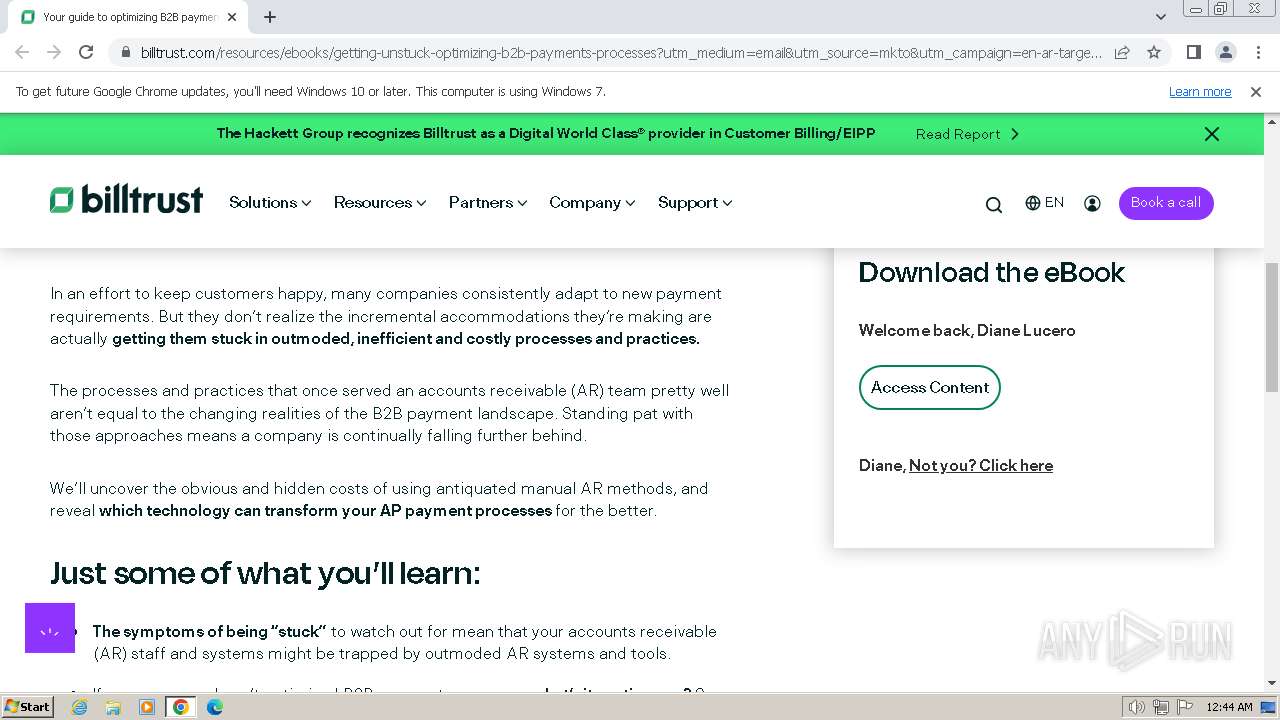
Task: Expand the Support menu
Action: tap(695, 202)
